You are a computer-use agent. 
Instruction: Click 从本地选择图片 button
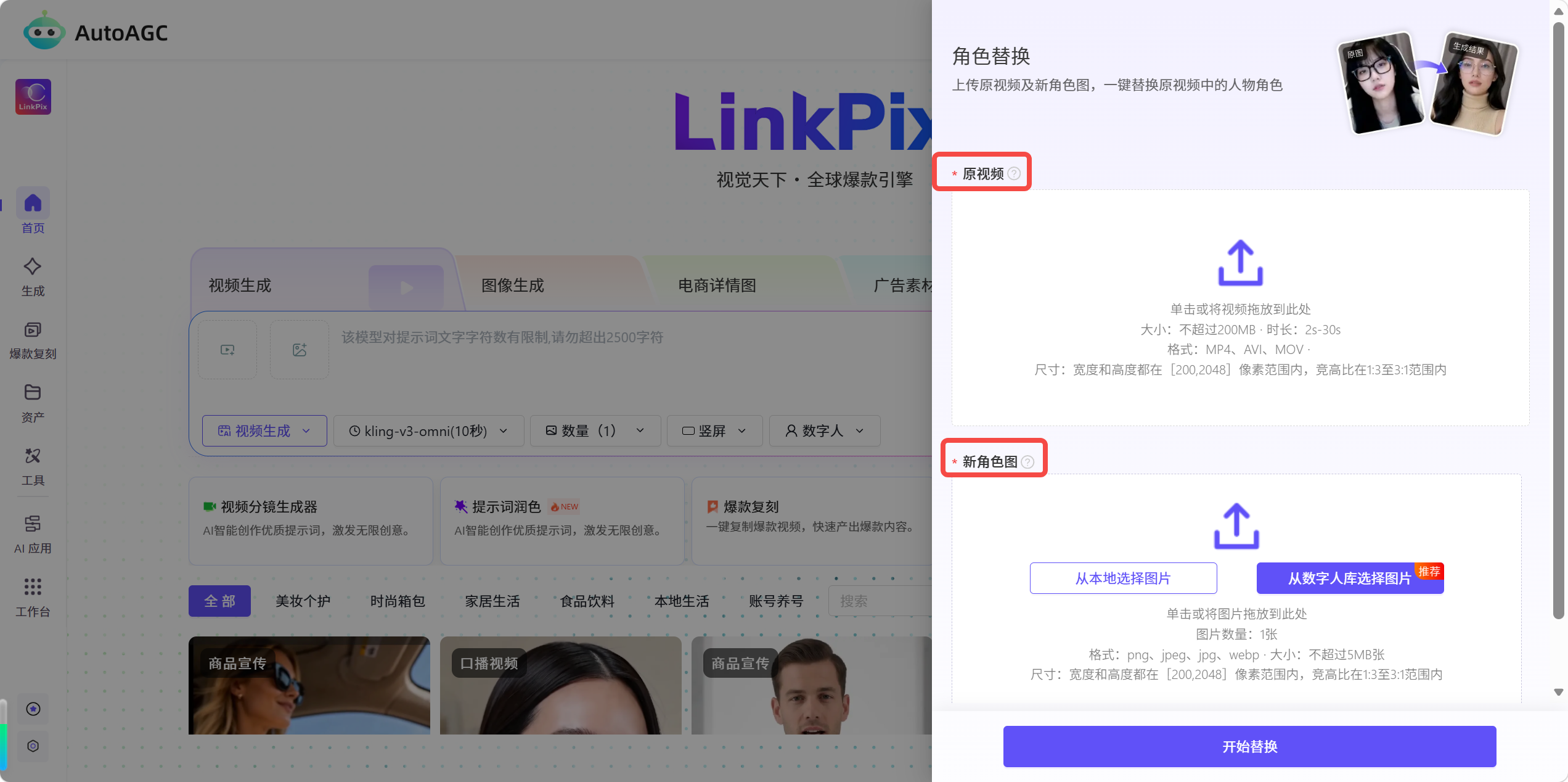[1123, 578]
